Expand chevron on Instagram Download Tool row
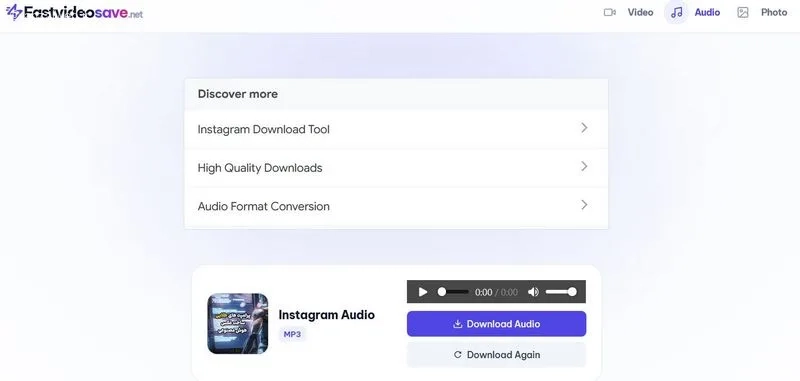Image resolution: width=800 pixels, height=381 pixels. [x=585, y=128]
